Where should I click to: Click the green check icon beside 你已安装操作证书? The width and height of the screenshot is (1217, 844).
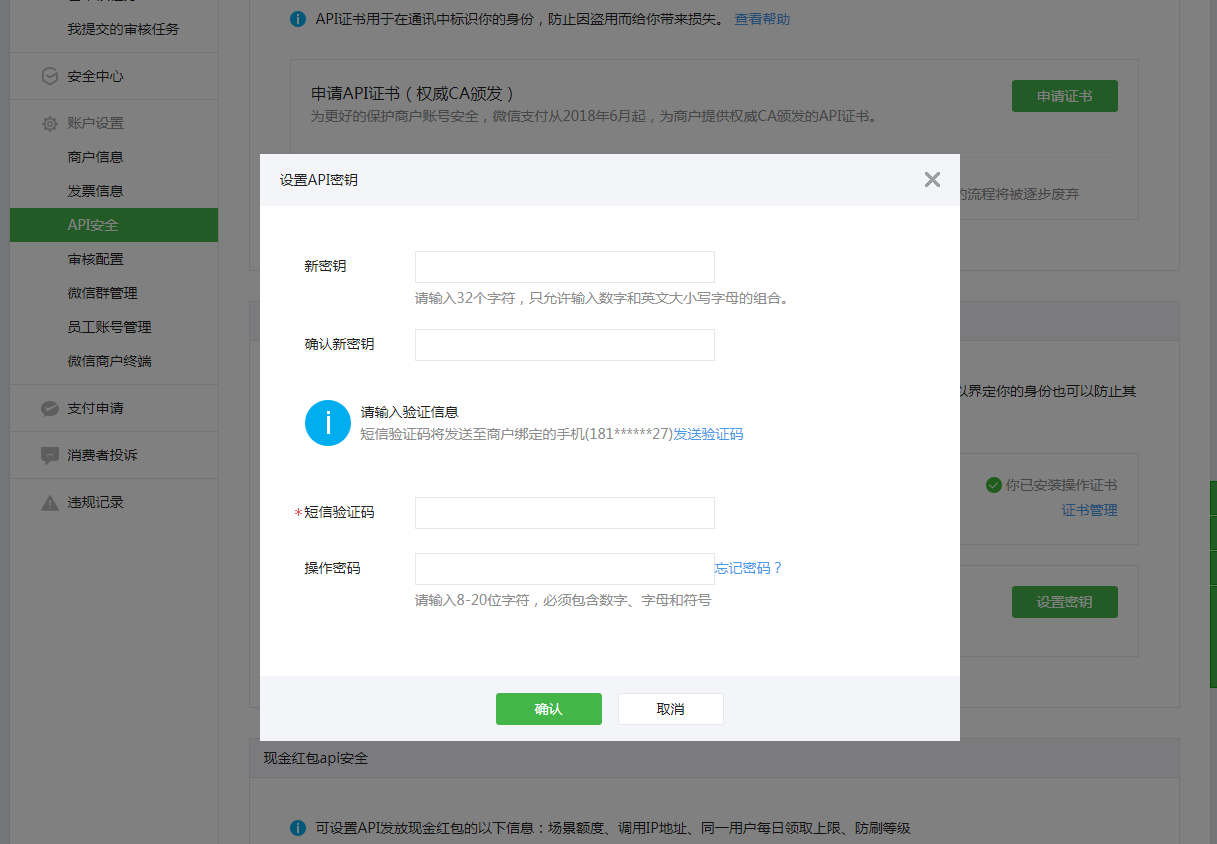tap(993, 485)
